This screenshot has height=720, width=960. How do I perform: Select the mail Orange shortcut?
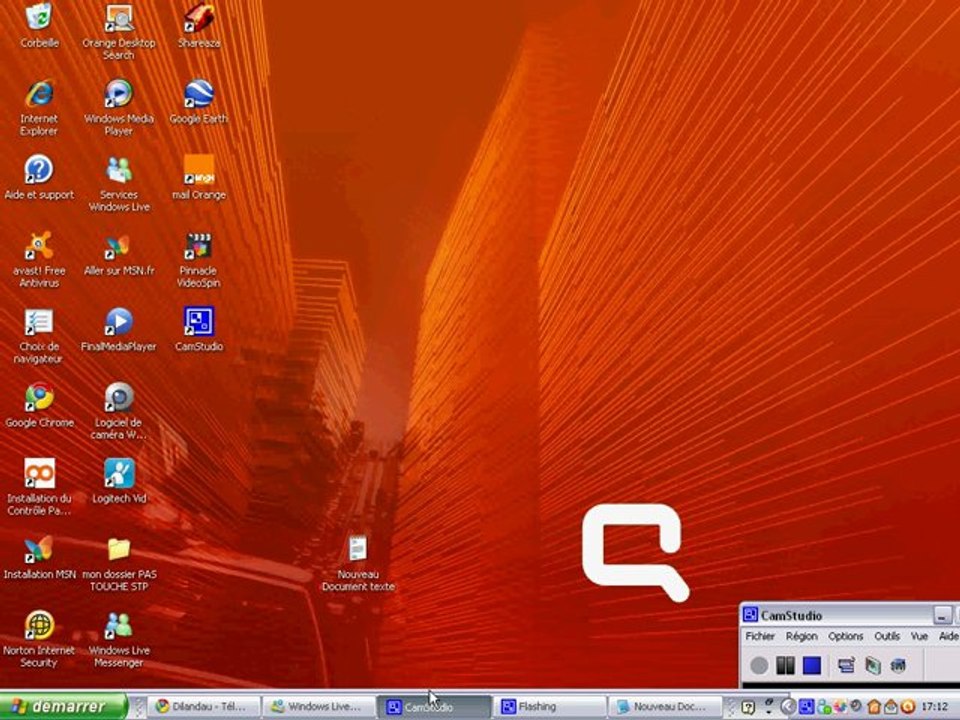pyautogui.click(x=198, y=177)
